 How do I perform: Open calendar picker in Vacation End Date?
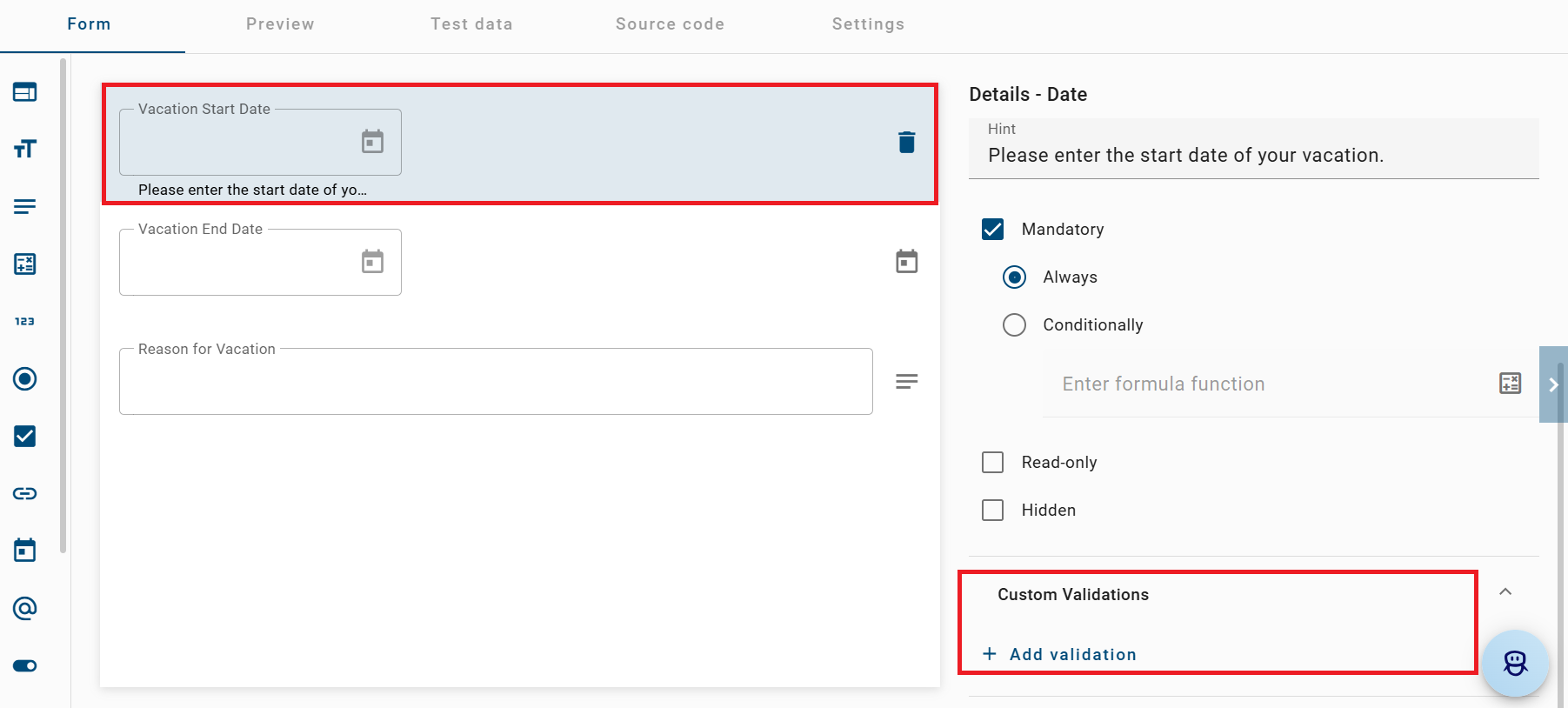pyautogui.click(x=372, y=261)
